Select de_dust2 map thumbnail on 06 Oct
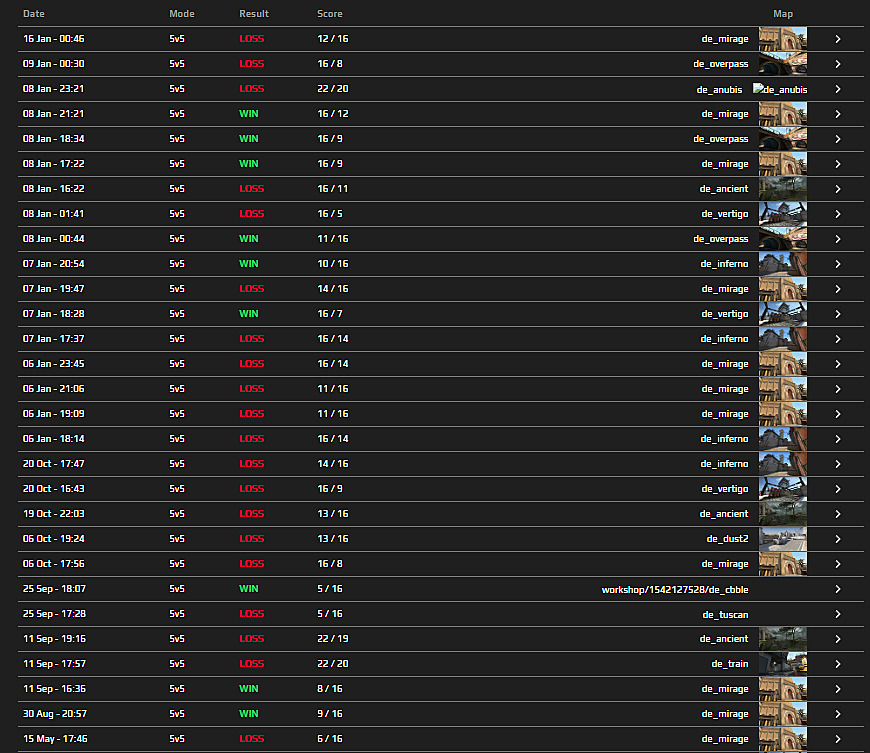This screenshot has width=870, height=753. (x=782, y=539)
